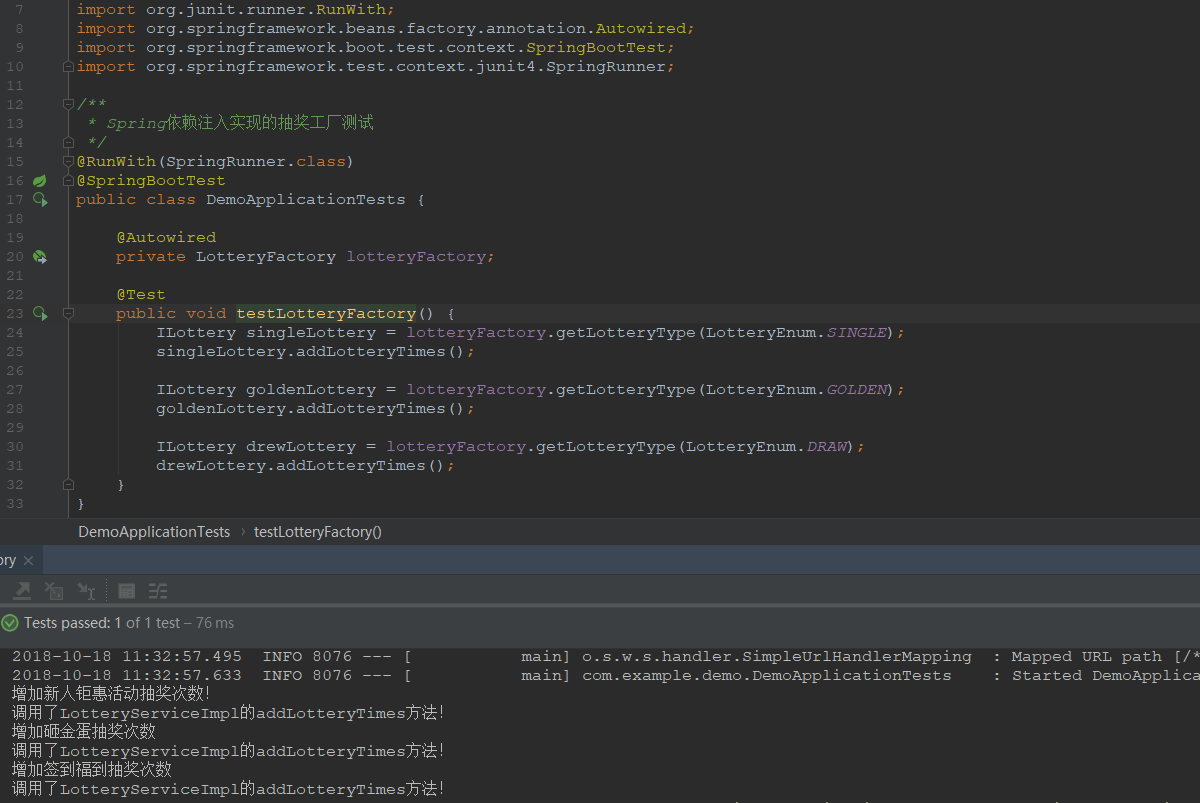Click the Autowired import on line 8
This screenshot has width=1200, height=803.
[x=386, y=29]
